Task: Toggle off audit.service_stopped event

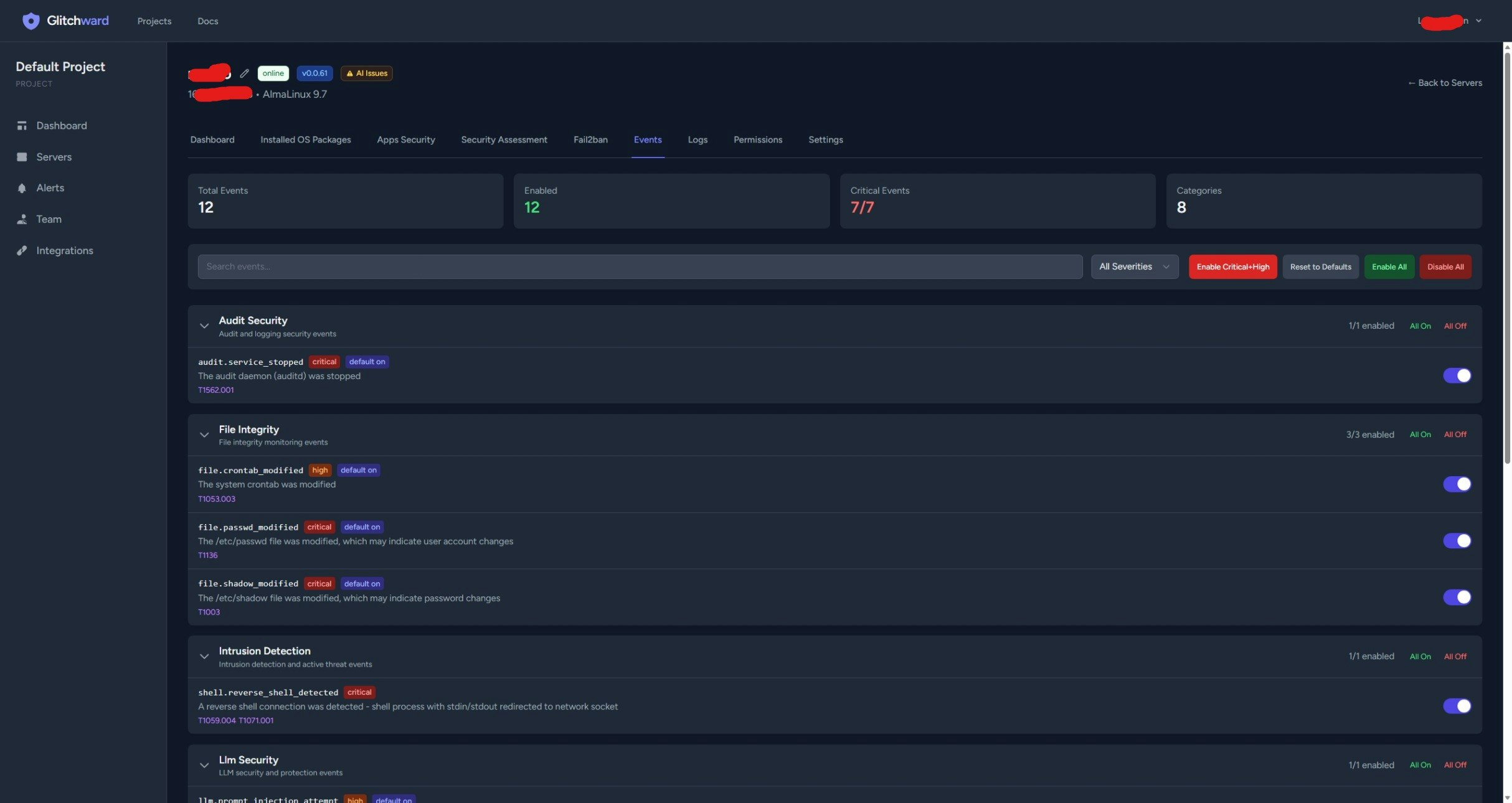Action: [1457, 375]
